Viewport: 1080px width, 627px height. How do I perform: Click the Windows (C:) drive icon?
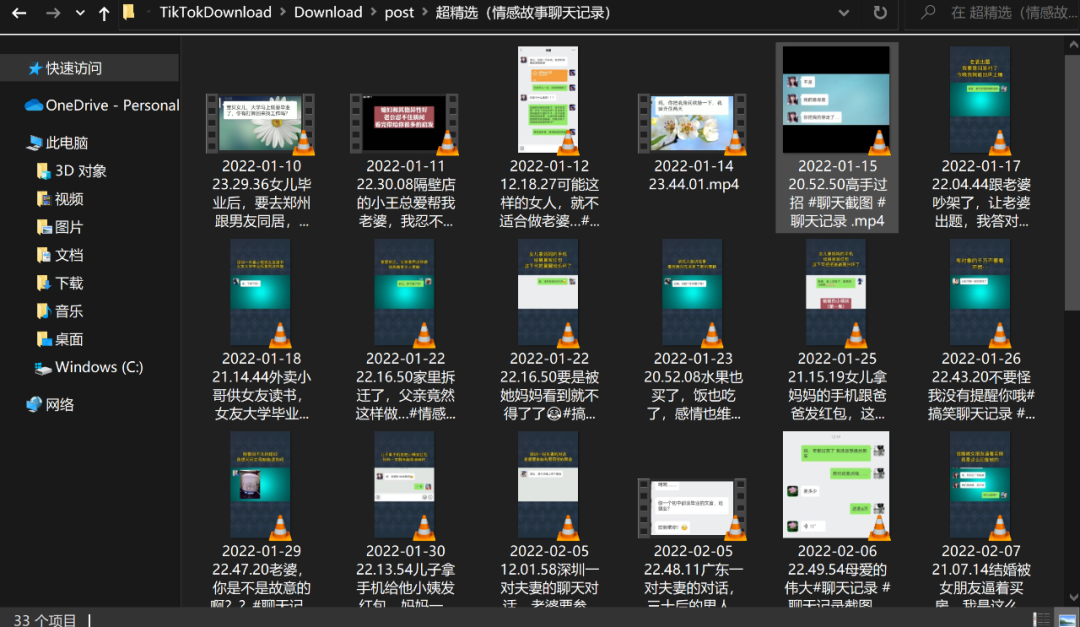point(43,368)
